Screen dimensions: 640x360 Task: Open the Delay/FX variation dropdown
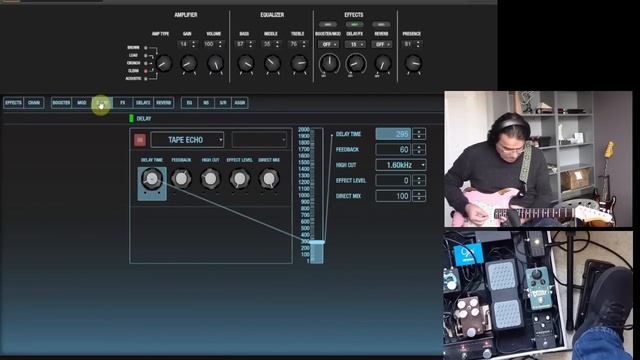356,44
